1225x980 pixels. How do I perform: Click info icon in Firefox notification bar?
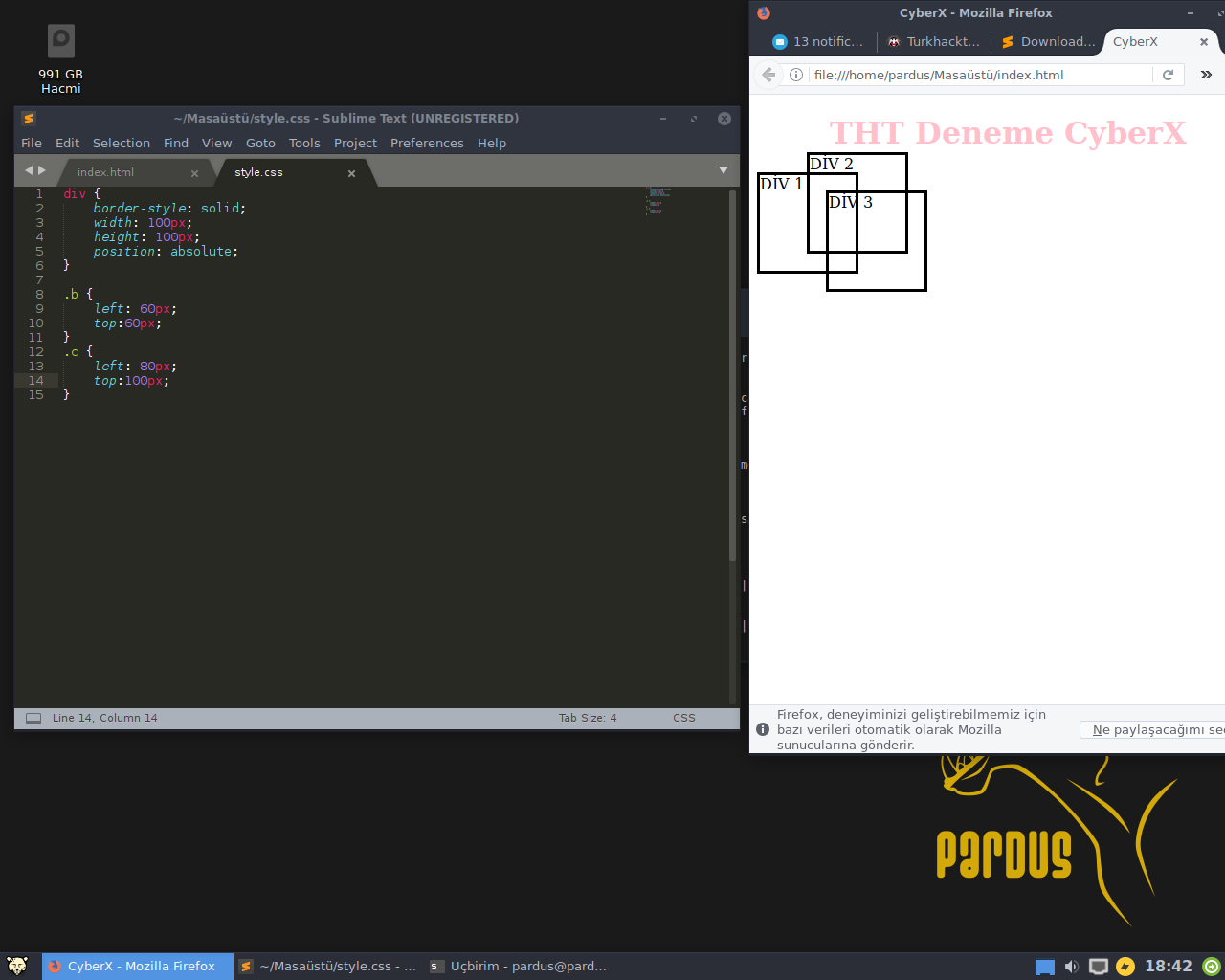763,729
